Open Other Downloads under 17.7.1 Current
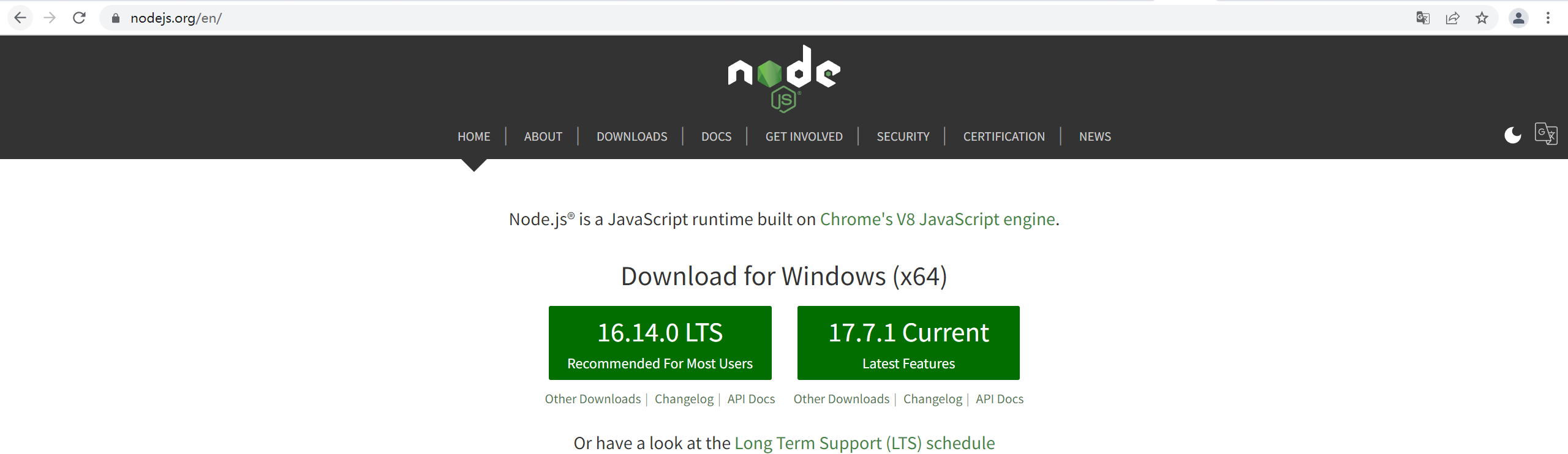Image resolution: width=1568 pixels, height=454 pixels. [x=841, y=399]
